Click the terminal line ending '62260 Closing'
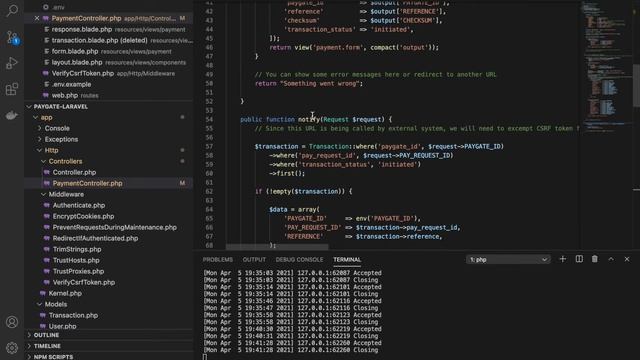 [x=292, y=350]
